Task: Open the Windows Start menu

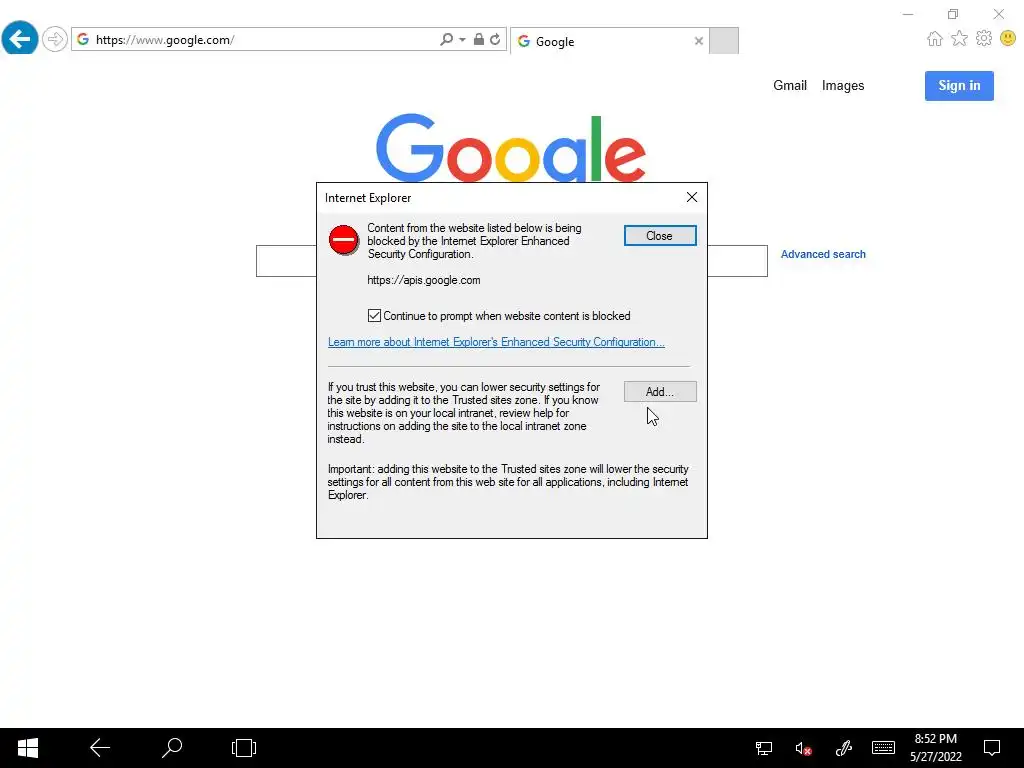Action: 27,748
